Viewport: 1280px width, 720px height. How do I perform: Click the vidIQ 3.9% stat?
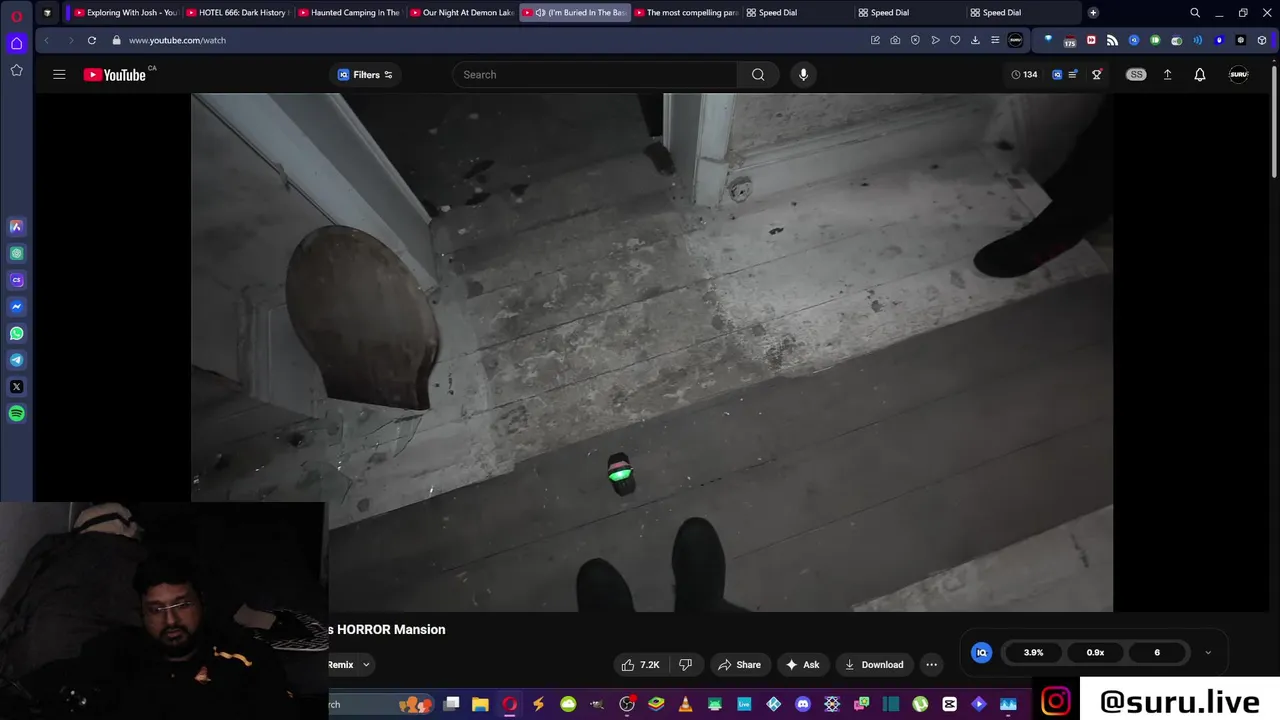pos(1033,653)
